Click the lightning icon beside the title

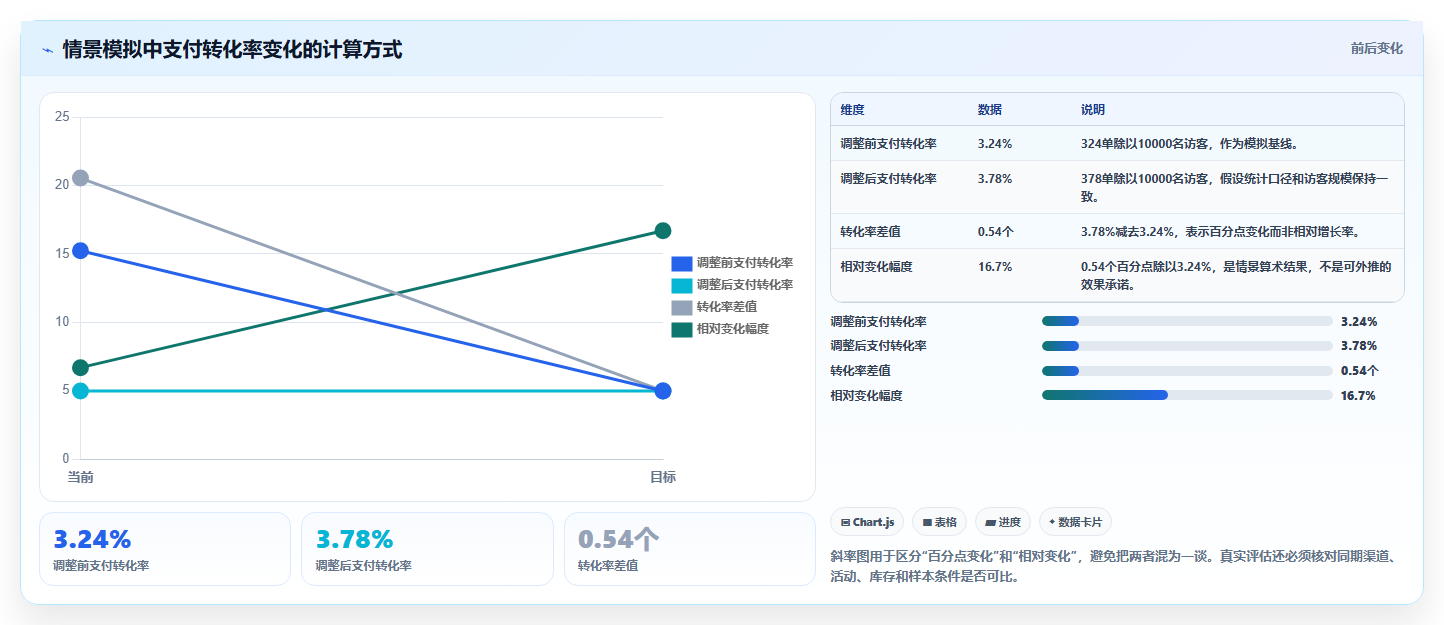[x=47, y=50]
